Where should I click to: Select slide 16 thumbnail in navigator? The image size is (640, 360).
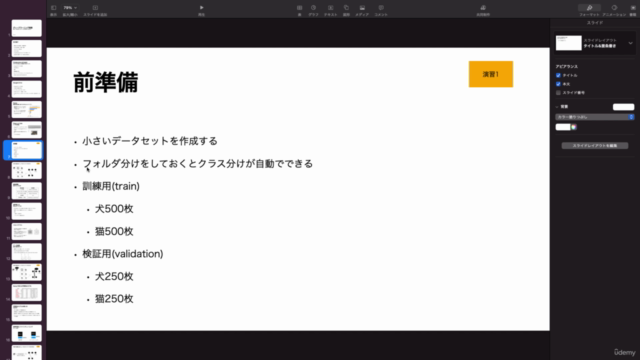(x=27, y=333)
